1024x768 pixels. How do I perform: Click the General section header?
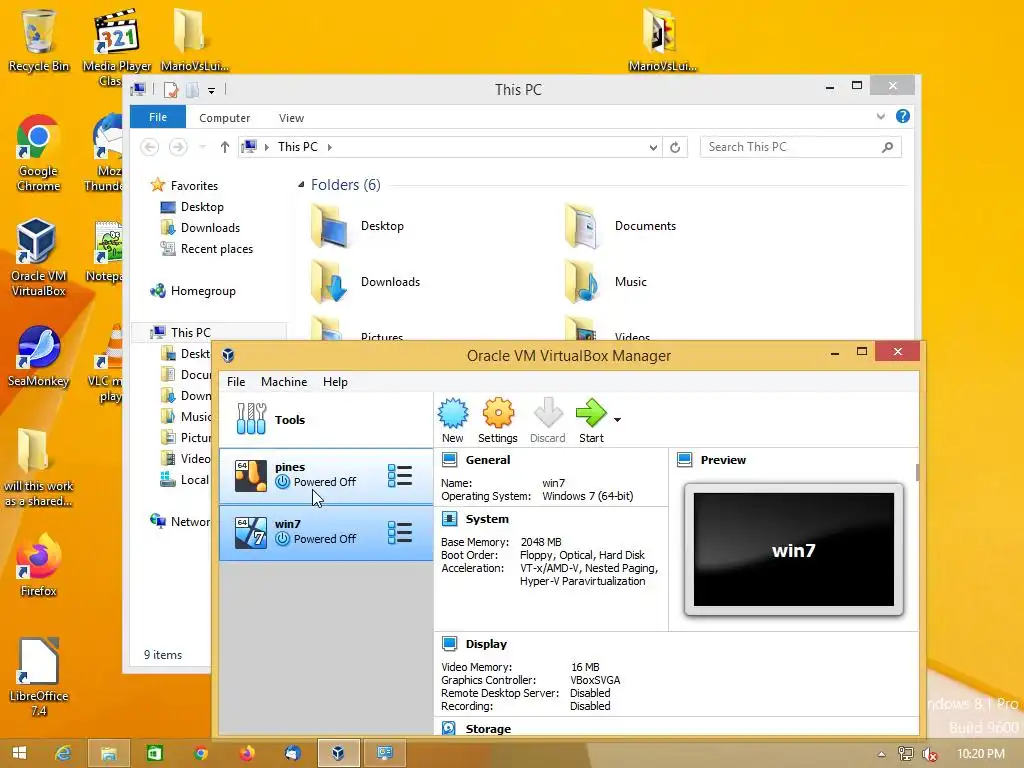point(487,460)
